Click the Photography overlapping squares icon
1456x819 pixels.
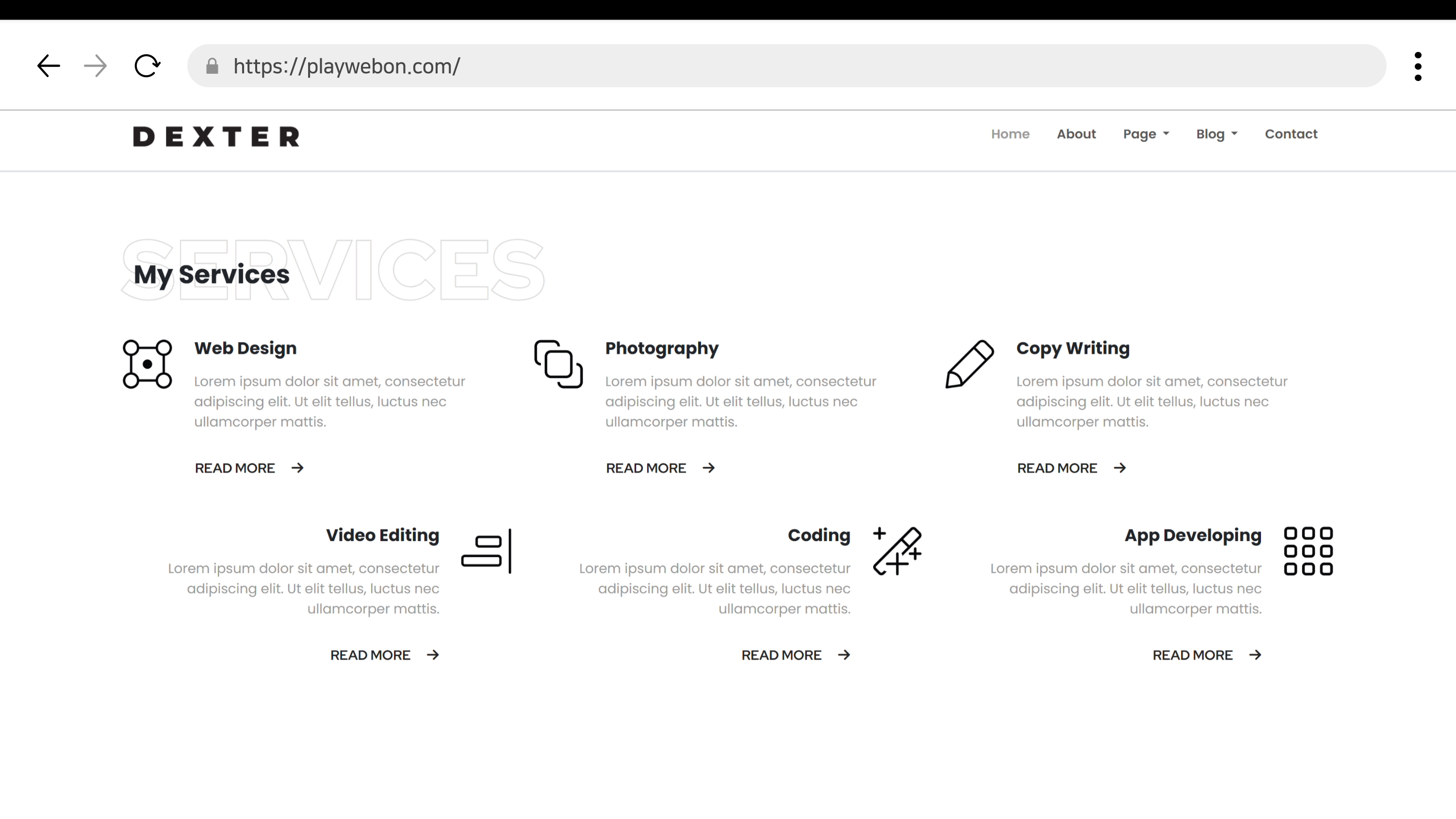pyautogui.click(x=558, y=364)
